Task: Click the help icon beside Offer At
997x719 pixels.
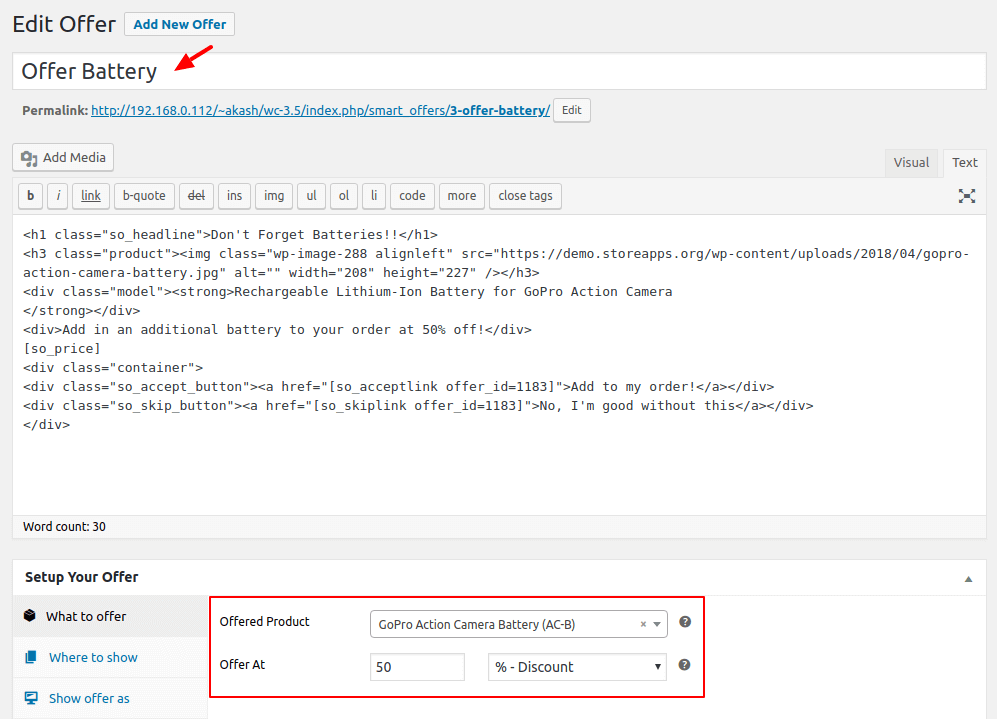Action: [x=684, y=664]
